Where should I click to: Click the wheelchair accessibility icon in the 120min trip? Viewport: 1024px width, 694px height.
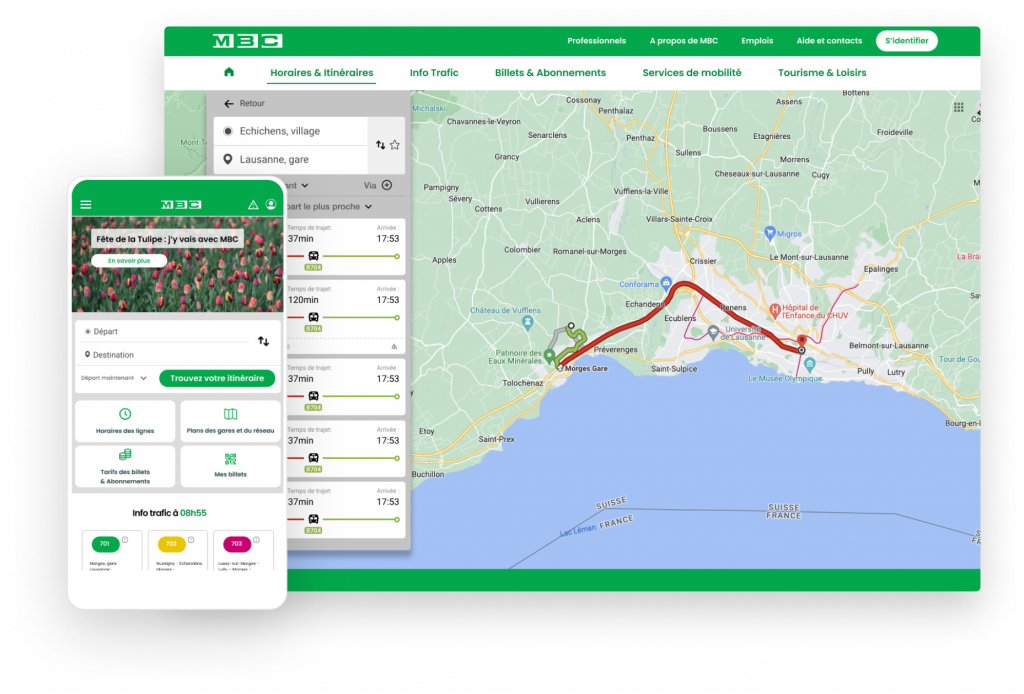tap(394, 347)
